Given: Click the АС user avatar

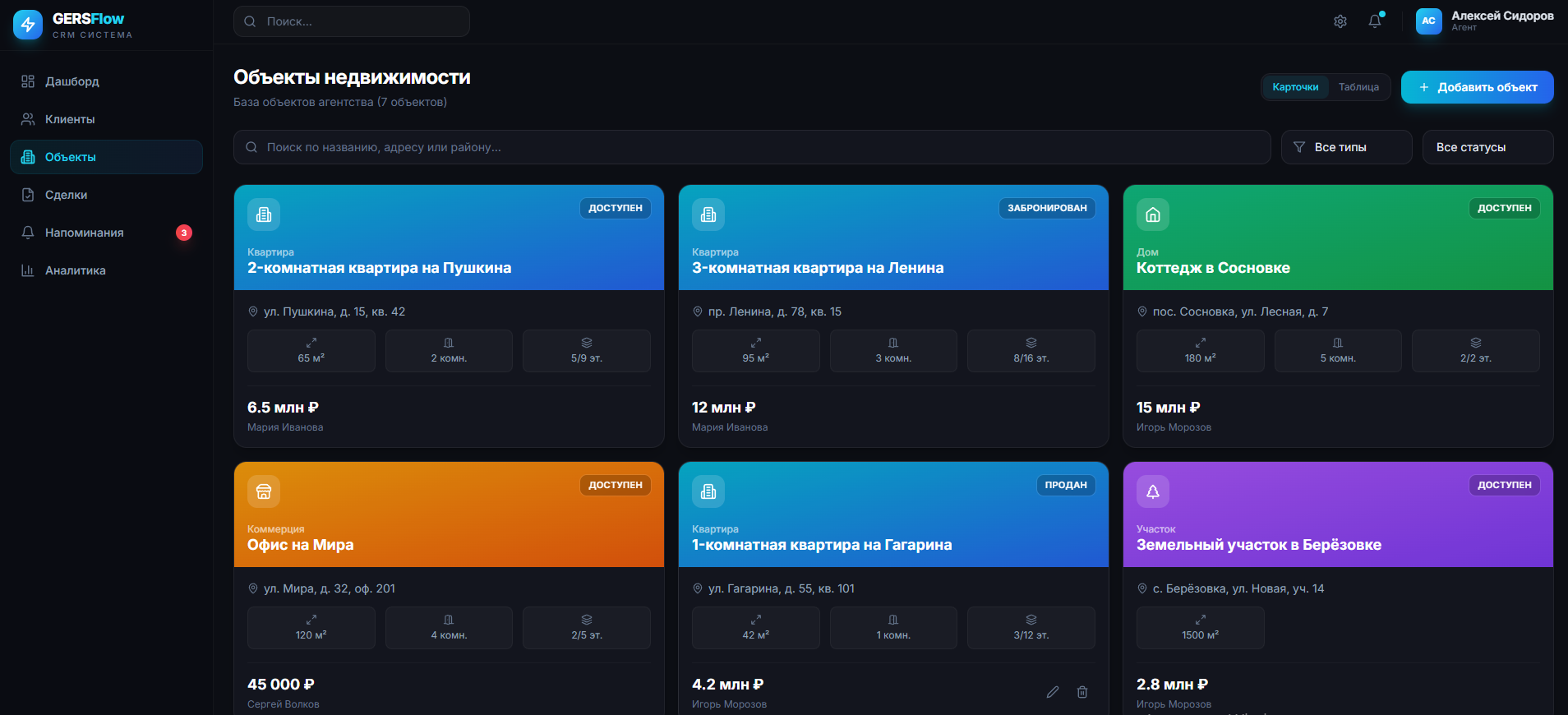Looking at the screenshot, I should pos(1428,21).
